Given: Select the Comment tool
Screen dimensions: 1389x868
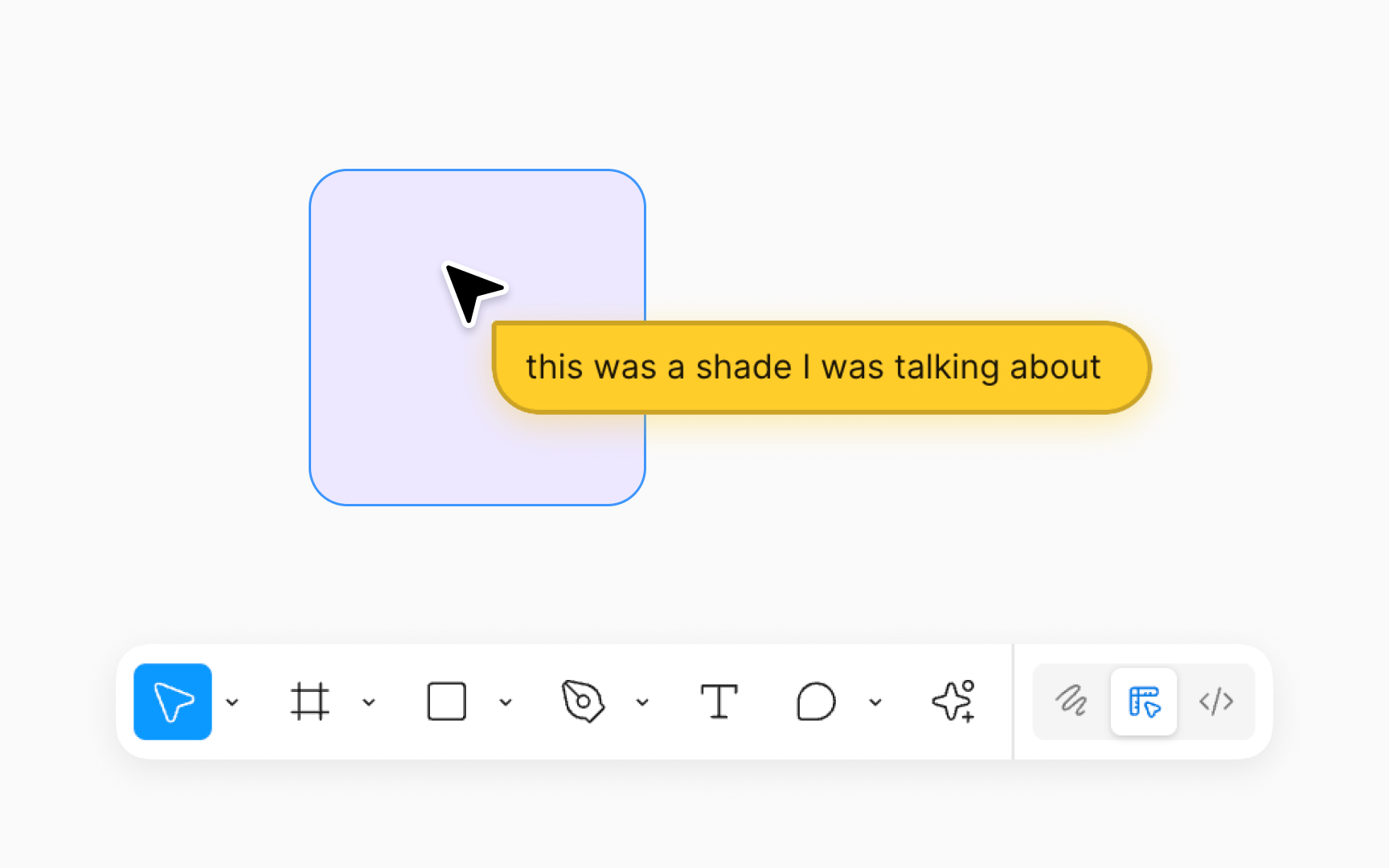Looking at the screenshot, I should [x=814, y=701].
